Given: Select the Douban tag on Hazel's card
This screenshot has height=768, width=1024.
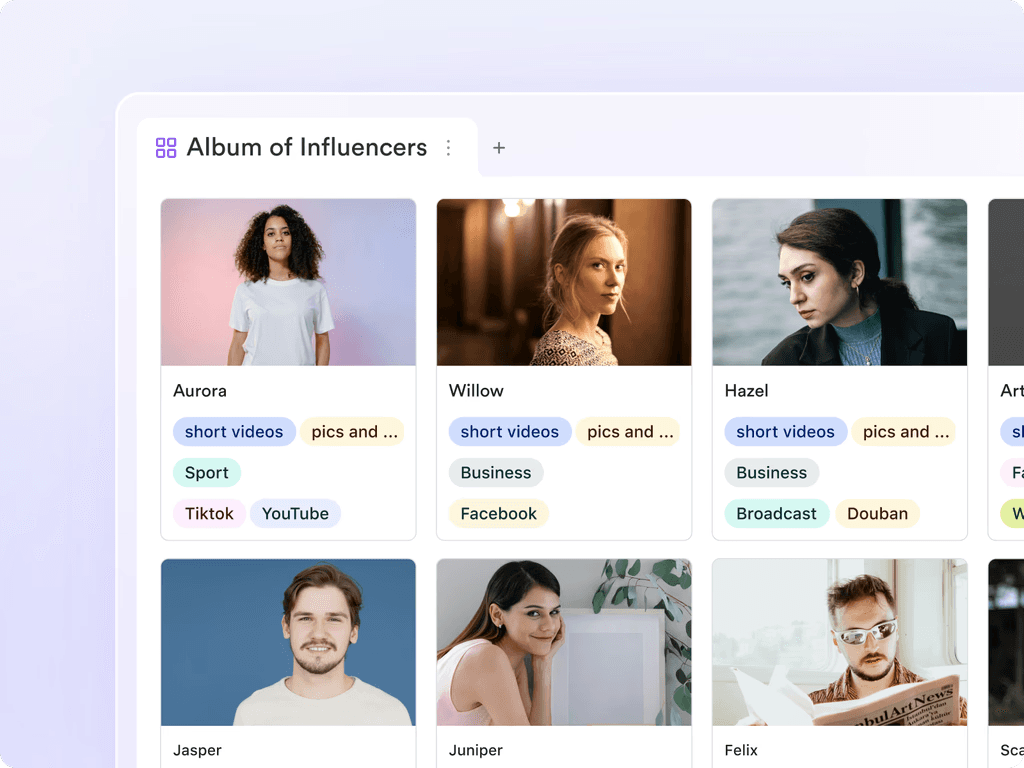Looking at the screenshot, I should [877, 514].
